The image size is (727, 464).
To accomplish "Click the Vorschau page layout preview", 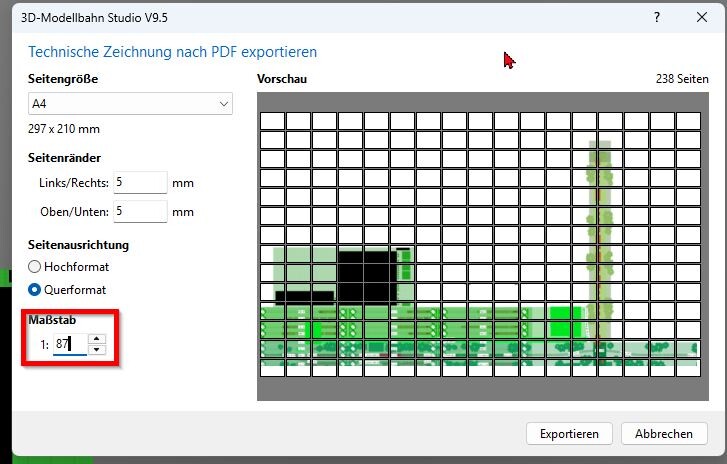I will [483, 246].
